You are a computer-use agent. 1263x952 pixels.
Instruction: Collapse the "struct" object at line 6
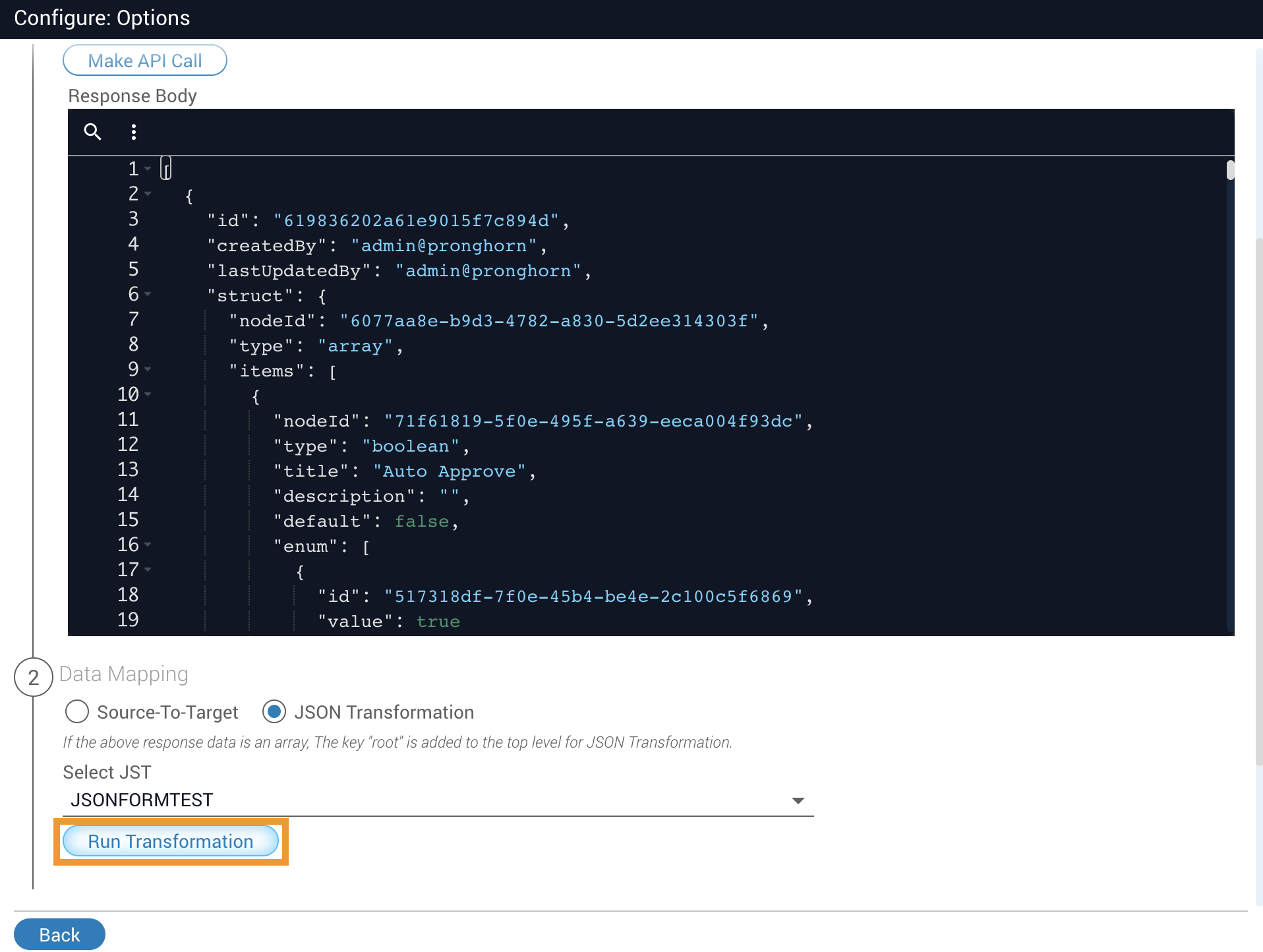[148, 295]
